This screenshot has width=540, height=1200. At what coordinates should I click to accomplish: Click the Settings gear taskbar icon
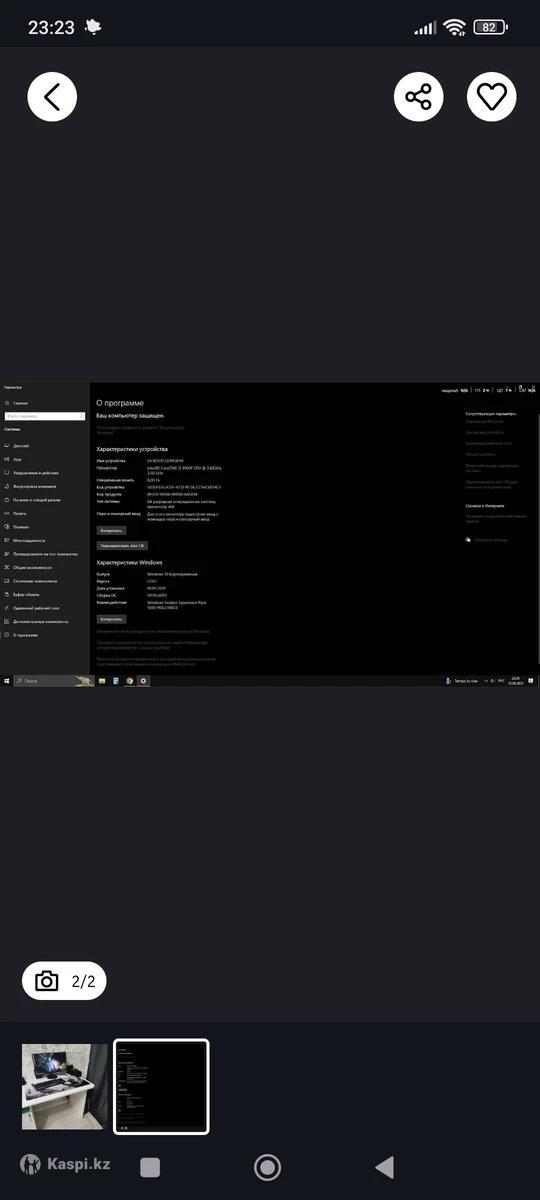pyautogui.click(x=144, y=680)
